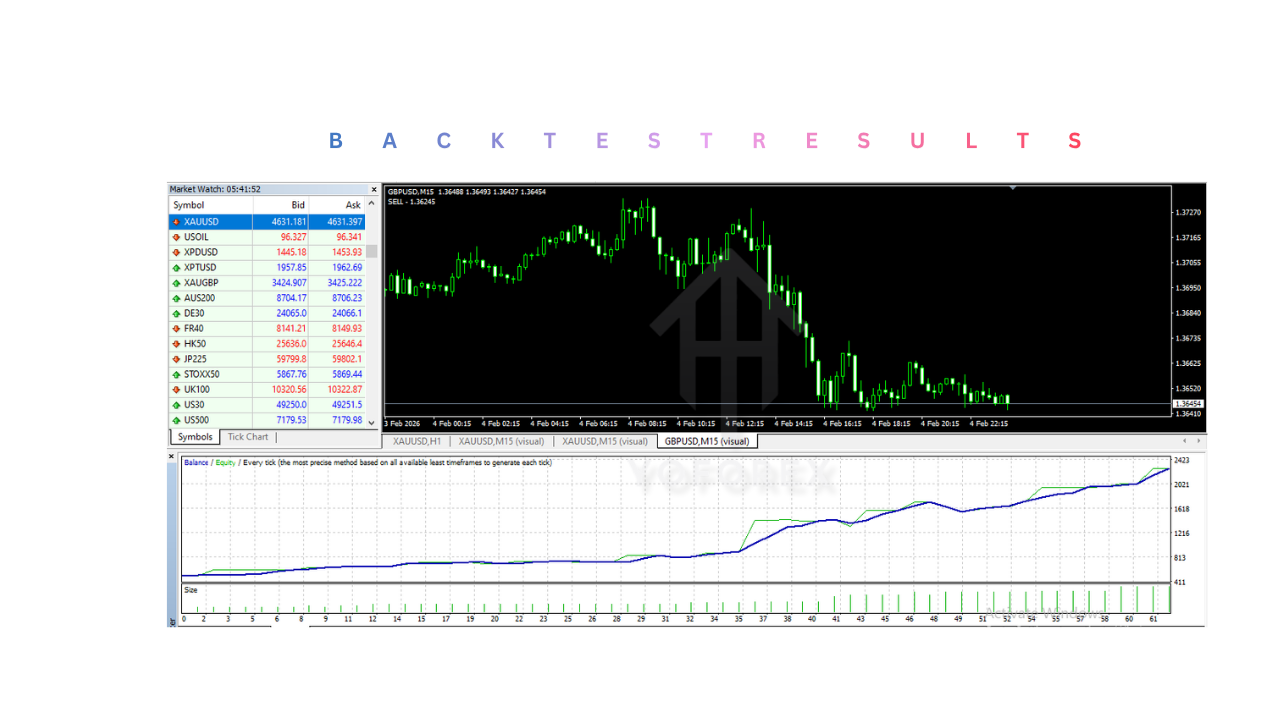Viewport: 1280px width, 720px height.
Task: Click the XPTUSD green up-arrow icon
Action: click(x=176, y=268)
